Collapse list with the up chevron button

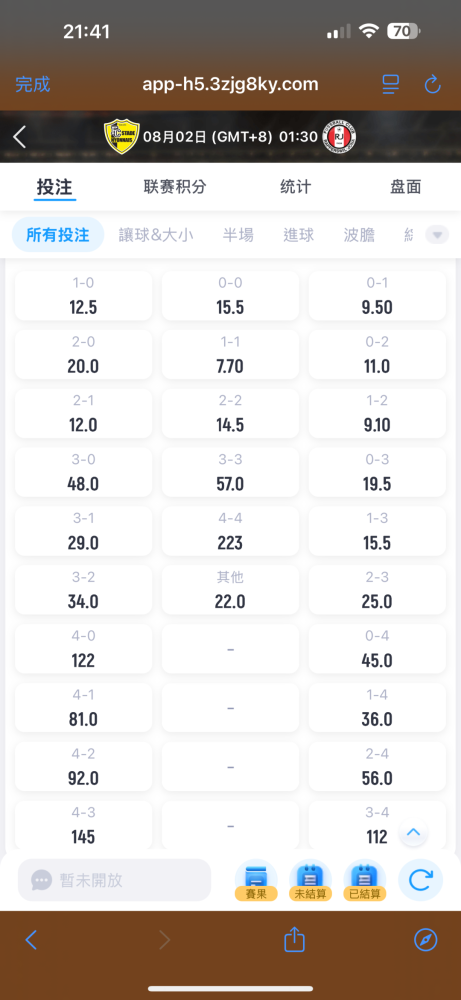click(x=413, y=832)
